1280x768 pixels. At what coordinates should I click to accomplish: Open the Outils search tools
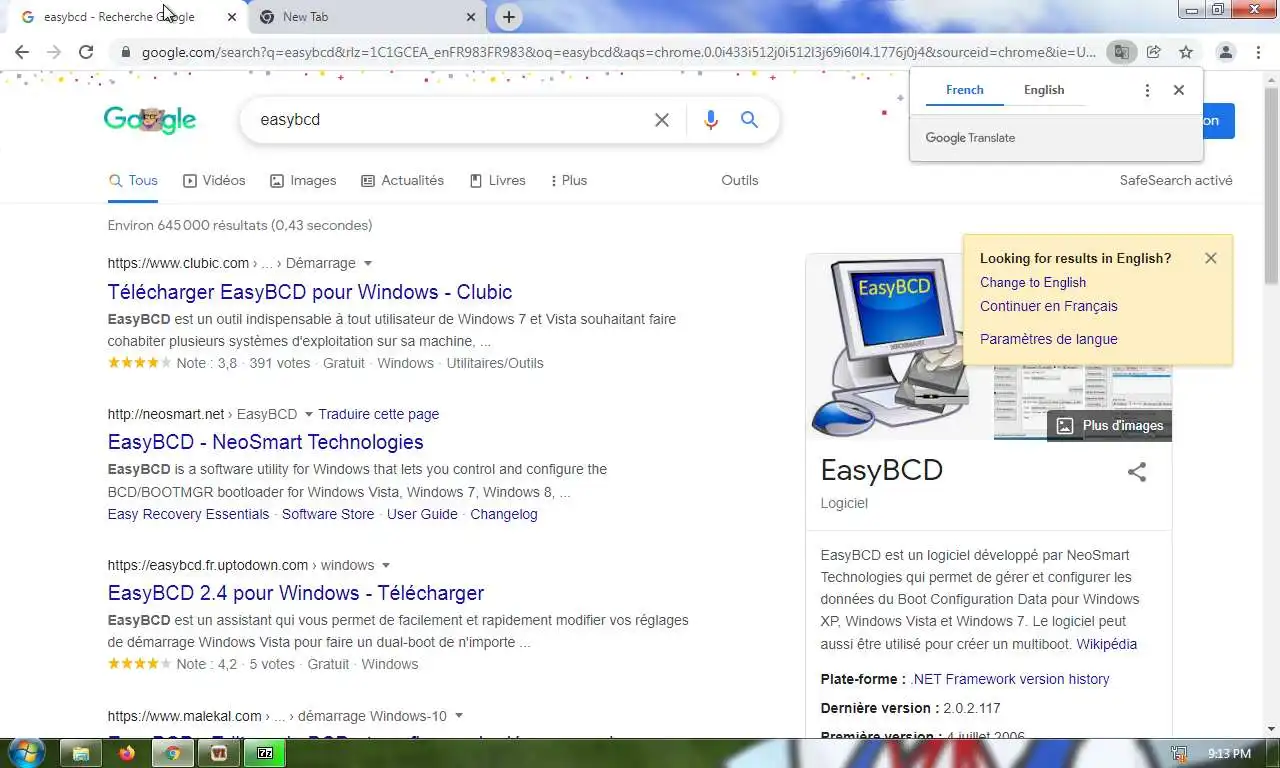(x=740, y=181)
